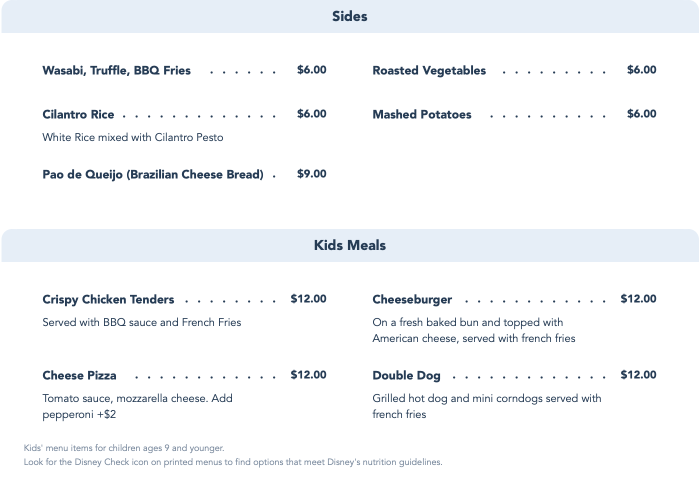The image size is (700, 498).
Task: Click the Roasted Vegetables item name
Action: click(429, 71)
